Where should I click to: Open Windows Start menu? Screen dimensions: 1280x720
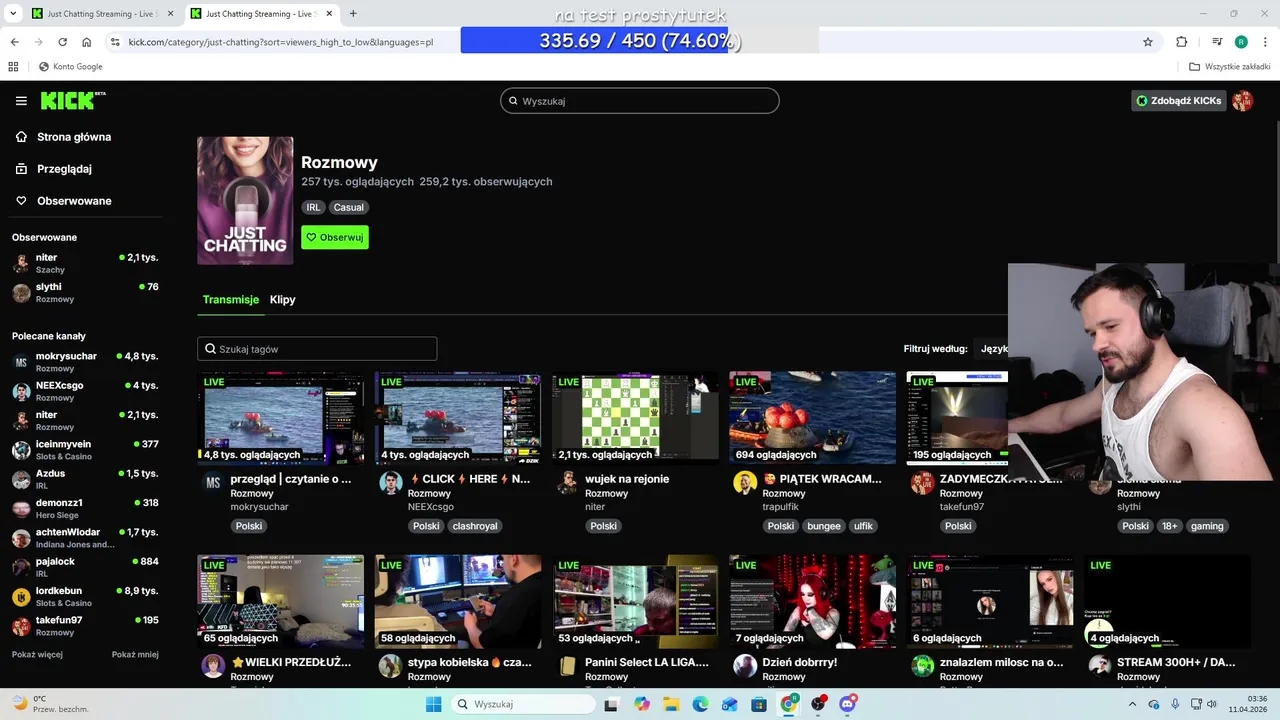tap(433, 704)
